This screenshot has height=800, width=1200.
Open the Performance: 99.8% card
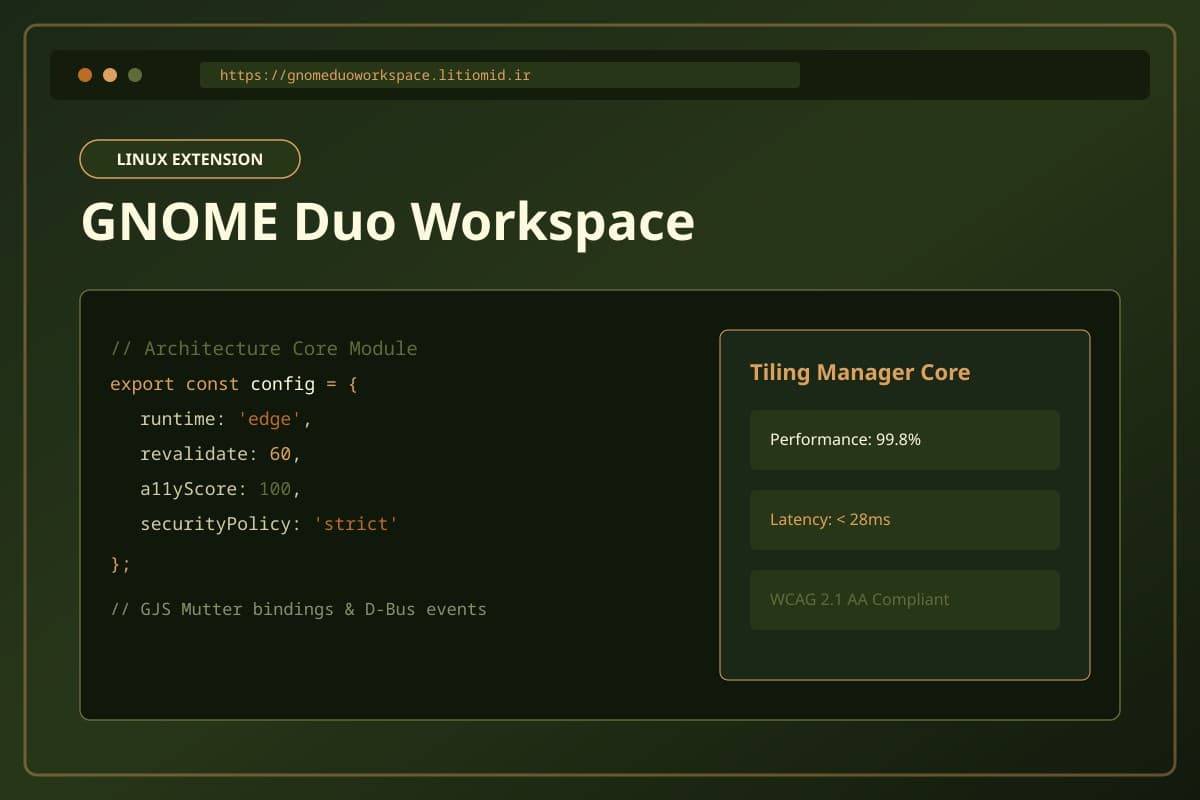[x=904, y=440]
